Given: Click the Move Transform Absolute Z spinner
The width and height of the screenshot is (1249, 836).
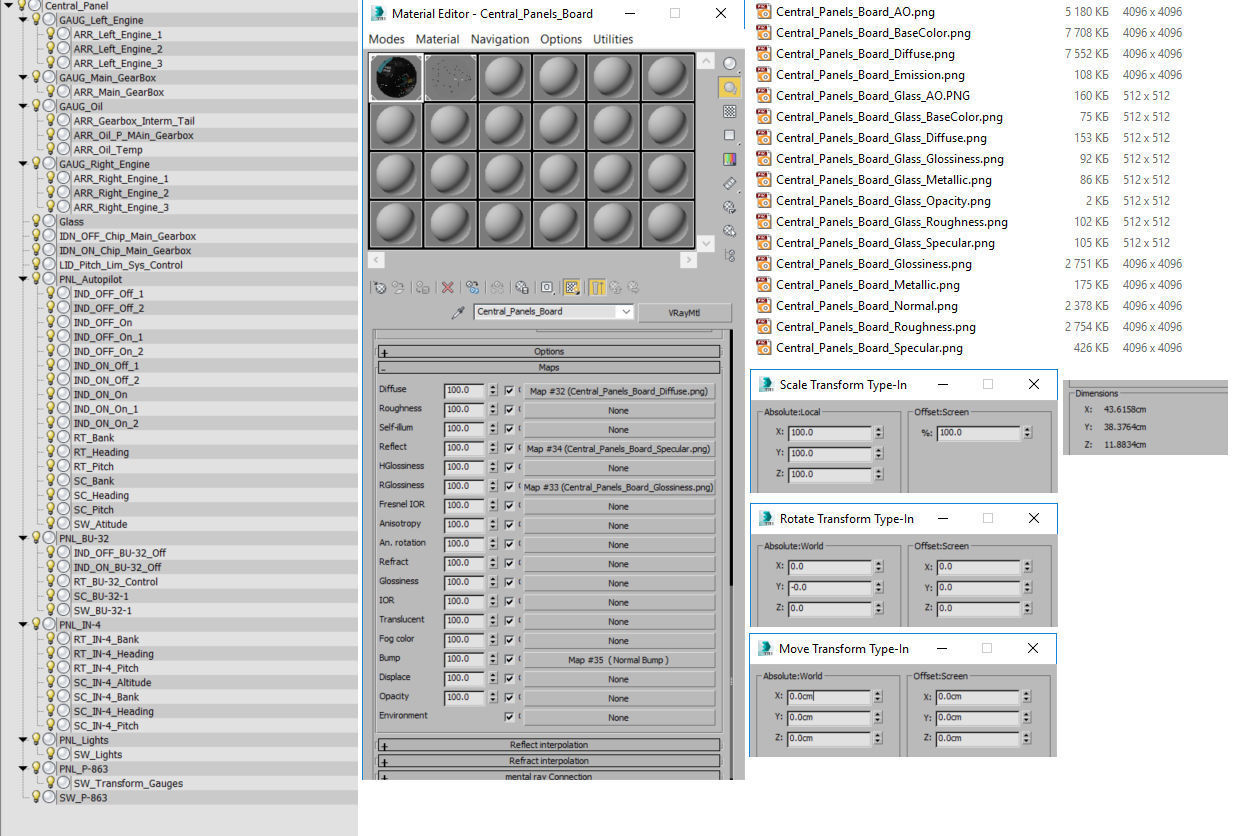Looking at the screenshot, I should 876,738.
